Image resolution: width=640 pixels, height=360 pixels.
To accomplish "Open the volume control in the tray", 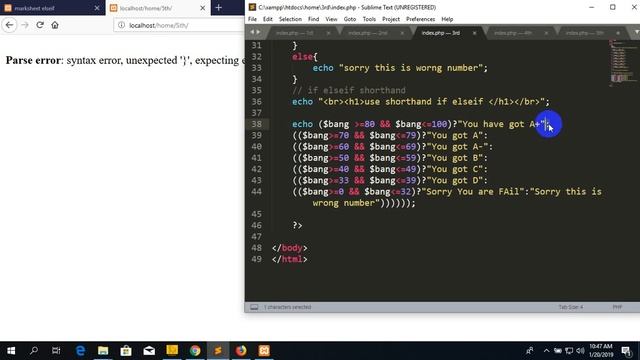I will click(580, 351).
